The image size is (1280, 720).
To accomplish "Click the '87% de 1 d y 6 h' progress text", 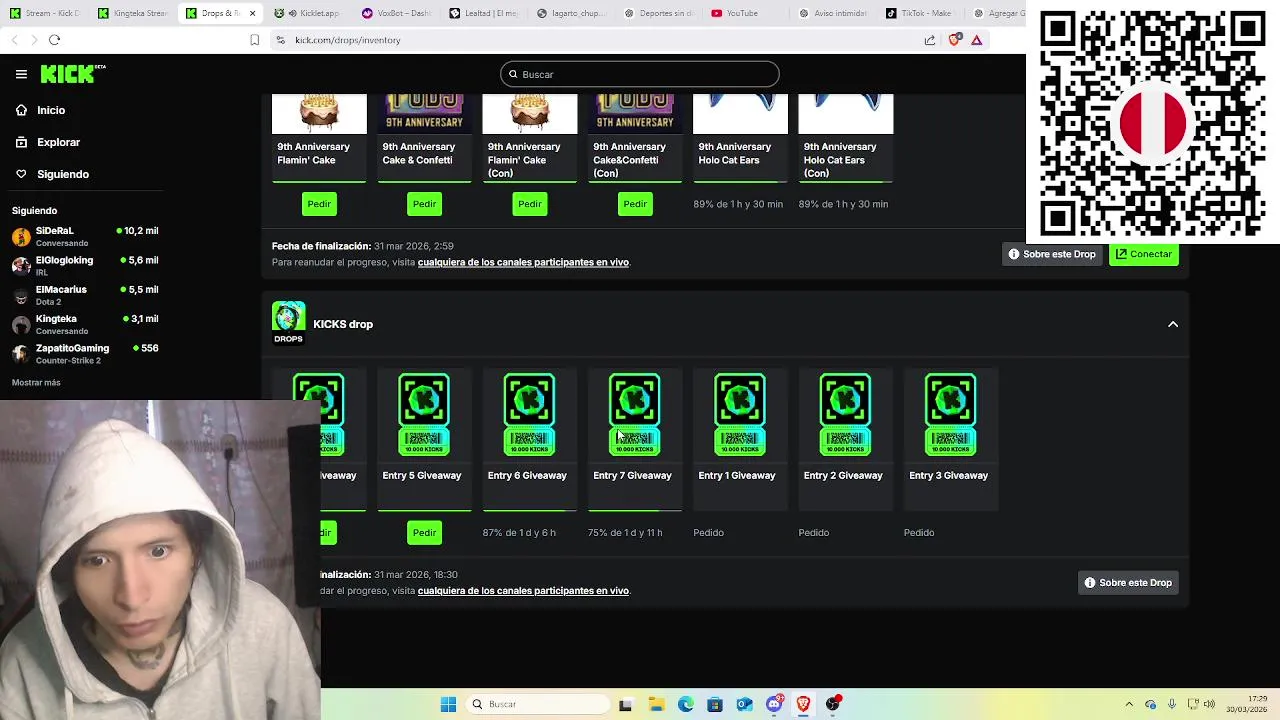I will [519, 533].
